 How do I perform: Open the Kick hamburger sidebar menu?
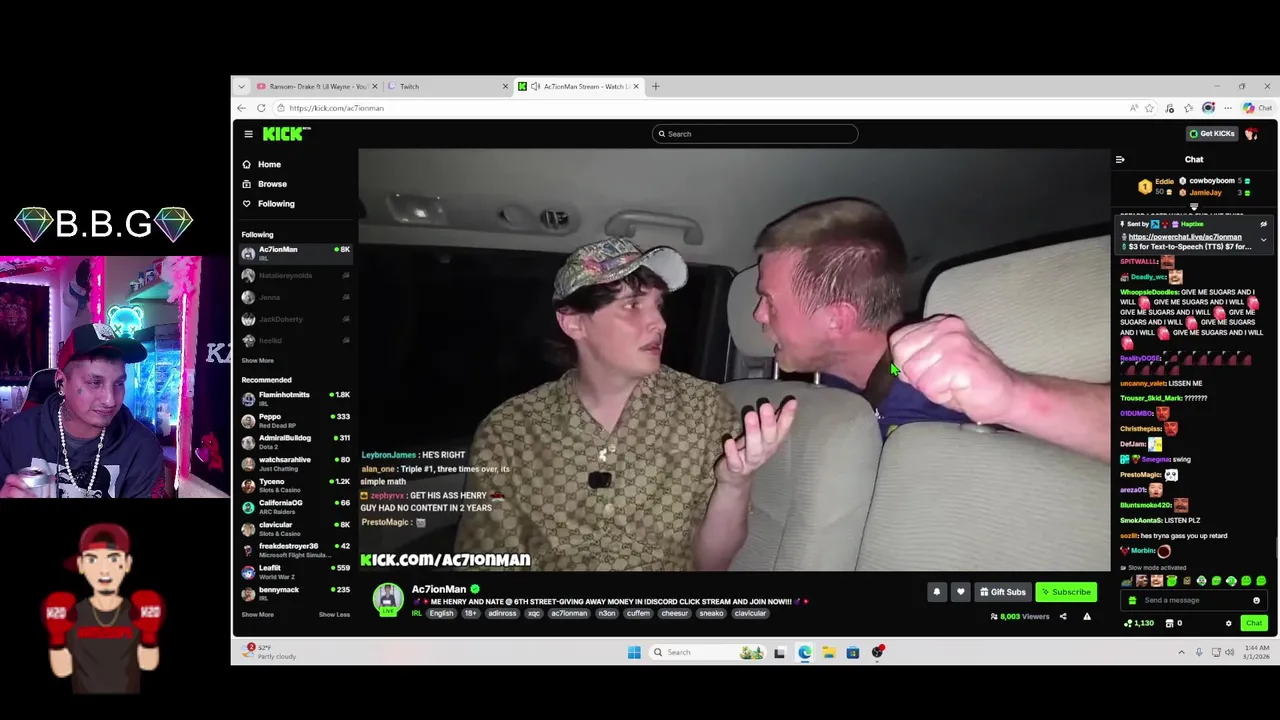(248, 134)
